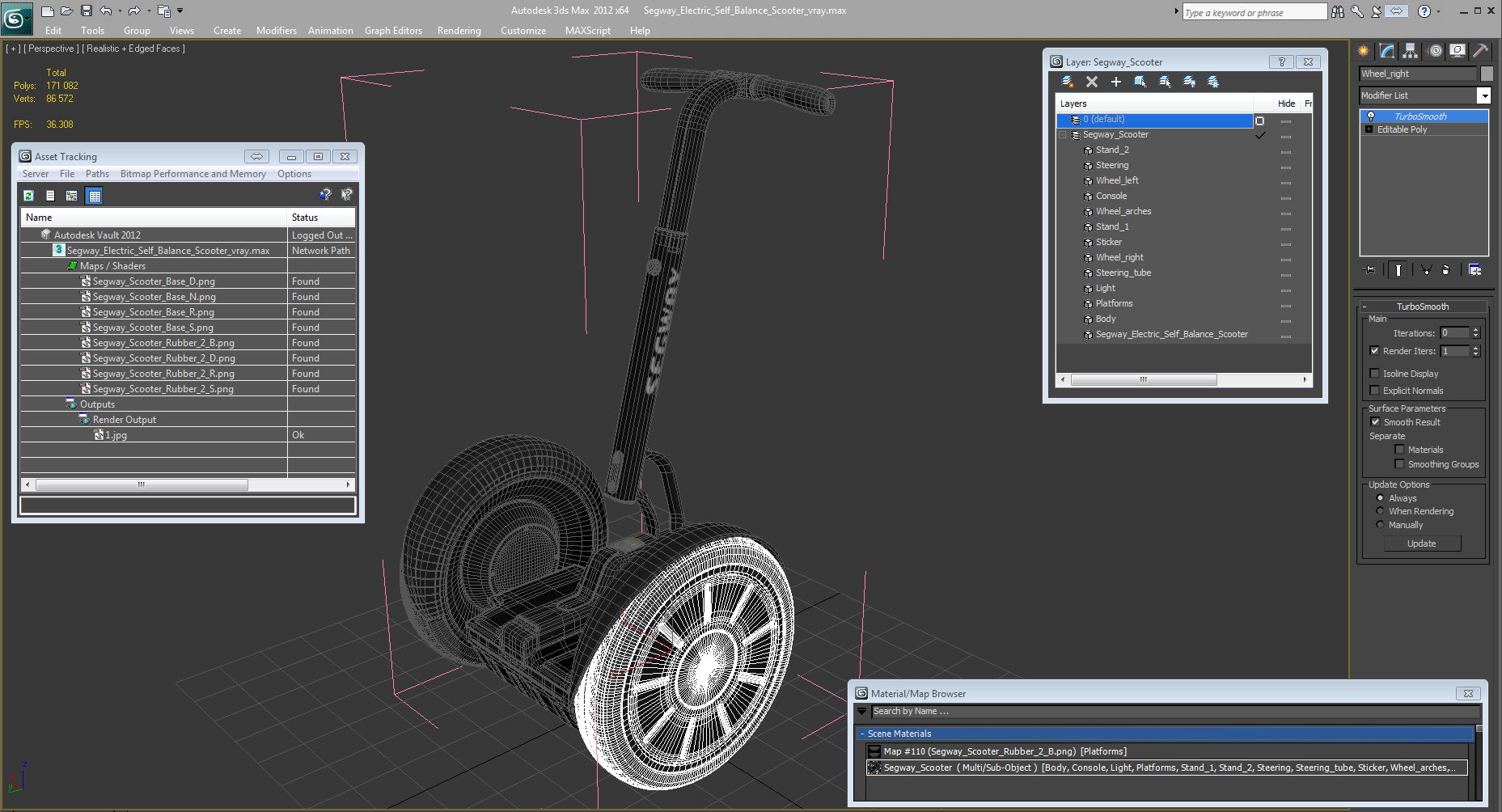Undo the last action with the arrow icon
Viewport: 1502px width, 812px height.
pyautogui.click(x=106, y=11)
